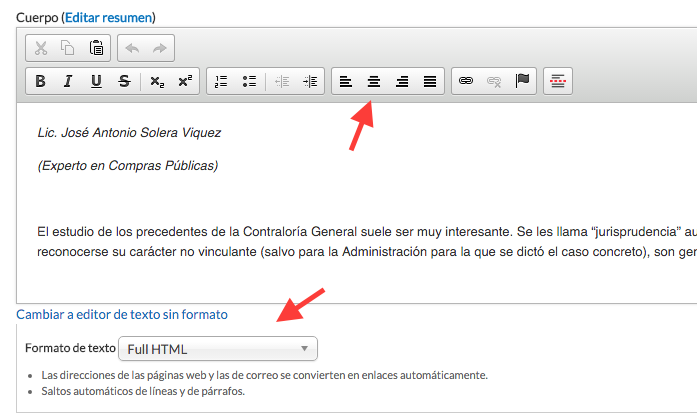The width and height of the screenshot is (697, 420).
Task: Toggle italic formatting
Action: pos(68,82)
